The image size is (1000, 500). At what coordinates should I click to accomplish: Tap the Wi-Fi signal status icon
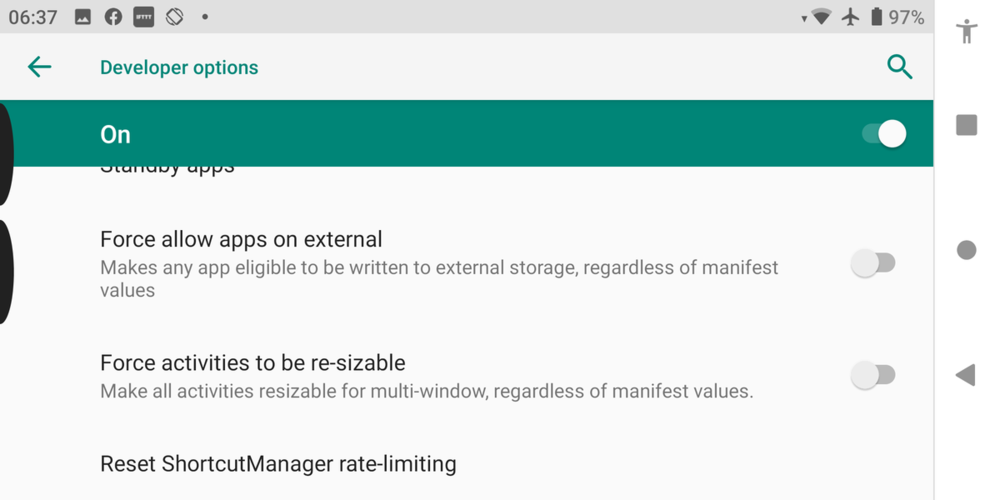[821, 17]
